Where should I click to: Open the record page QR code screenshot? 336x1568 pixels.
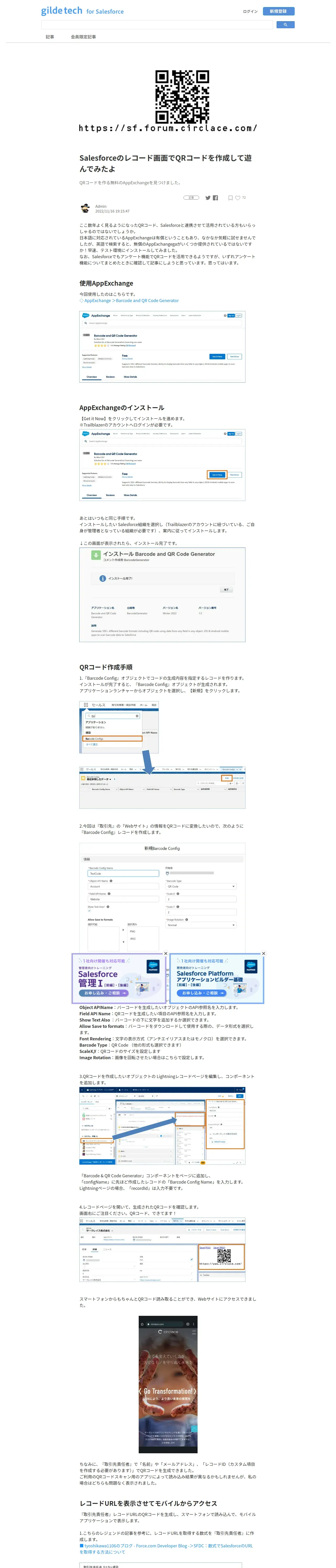click(x=162, y=1249)
